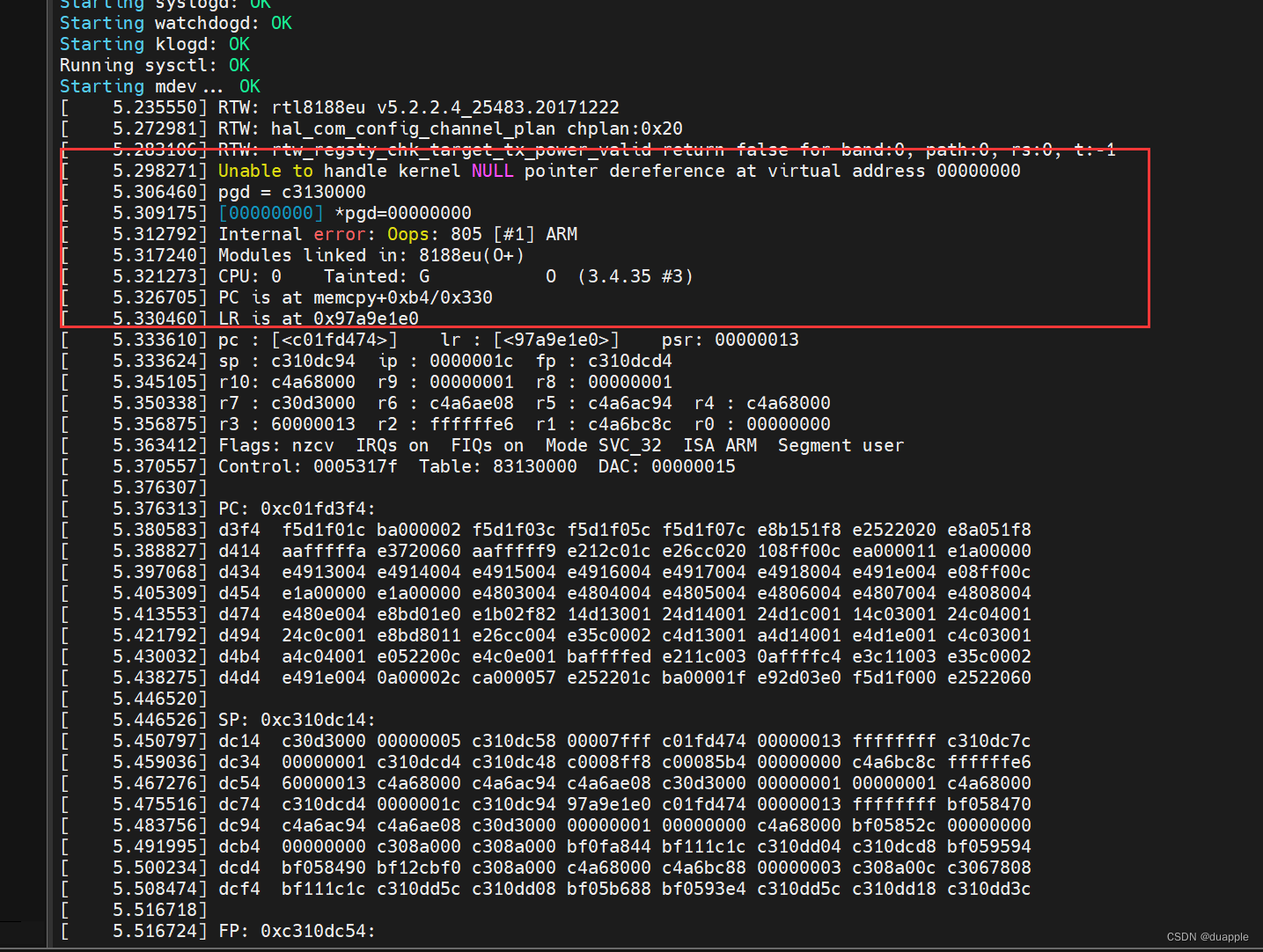The image size is (1263, 952).
Task: Click 'r0 : 00000000' register value
Action: point(762,424)
